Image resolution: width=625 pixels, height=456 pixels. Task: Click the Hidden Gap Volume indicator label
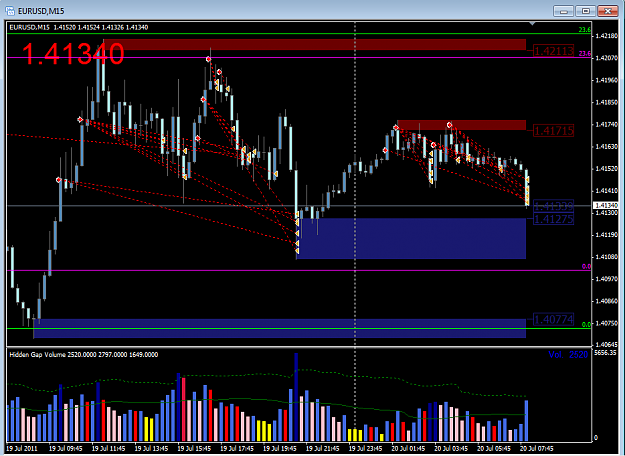pyautogui.click(x=84, y=355)
